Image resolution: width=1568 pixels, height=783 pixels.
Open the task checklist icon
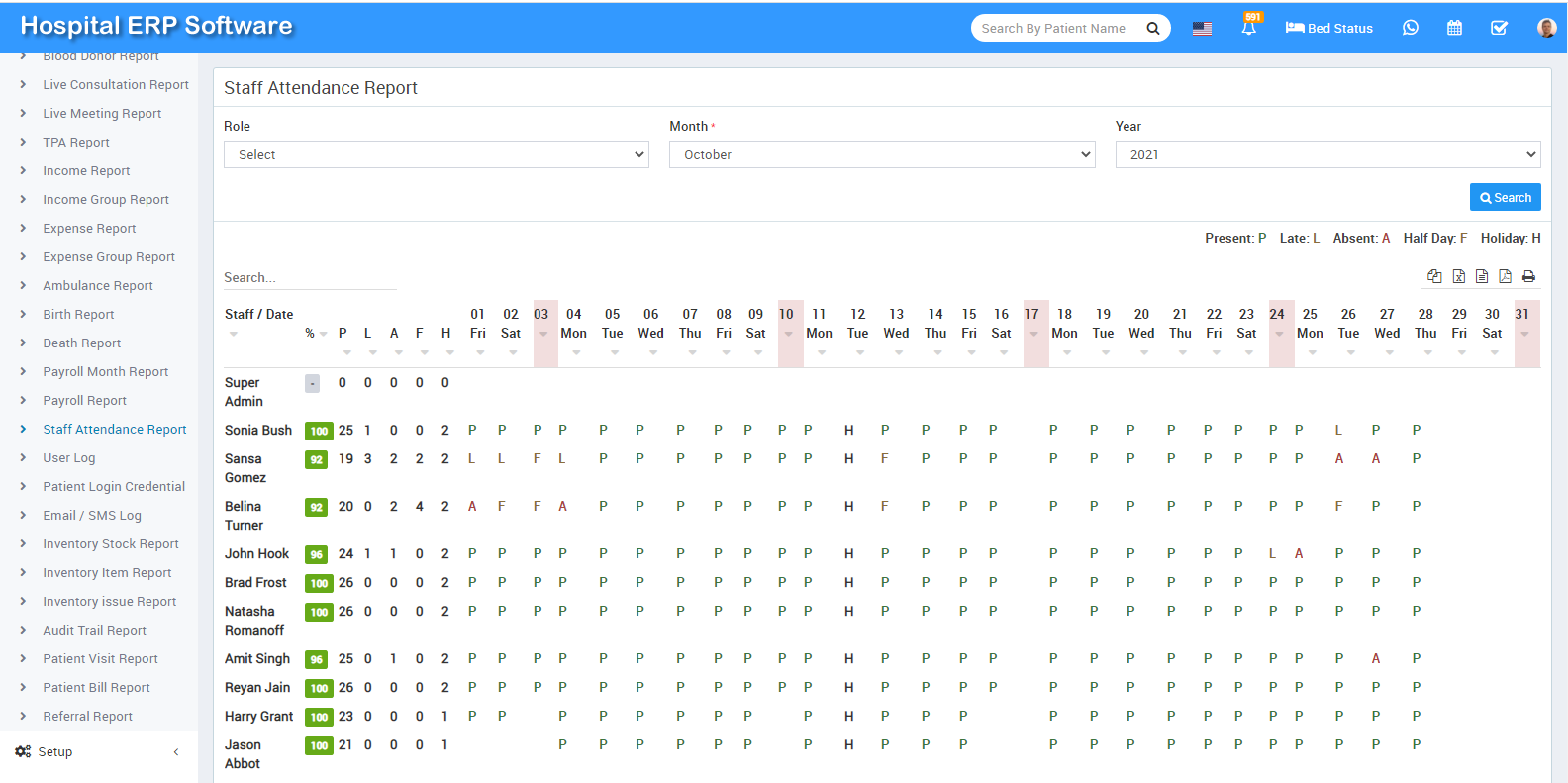click(1499, 28)
